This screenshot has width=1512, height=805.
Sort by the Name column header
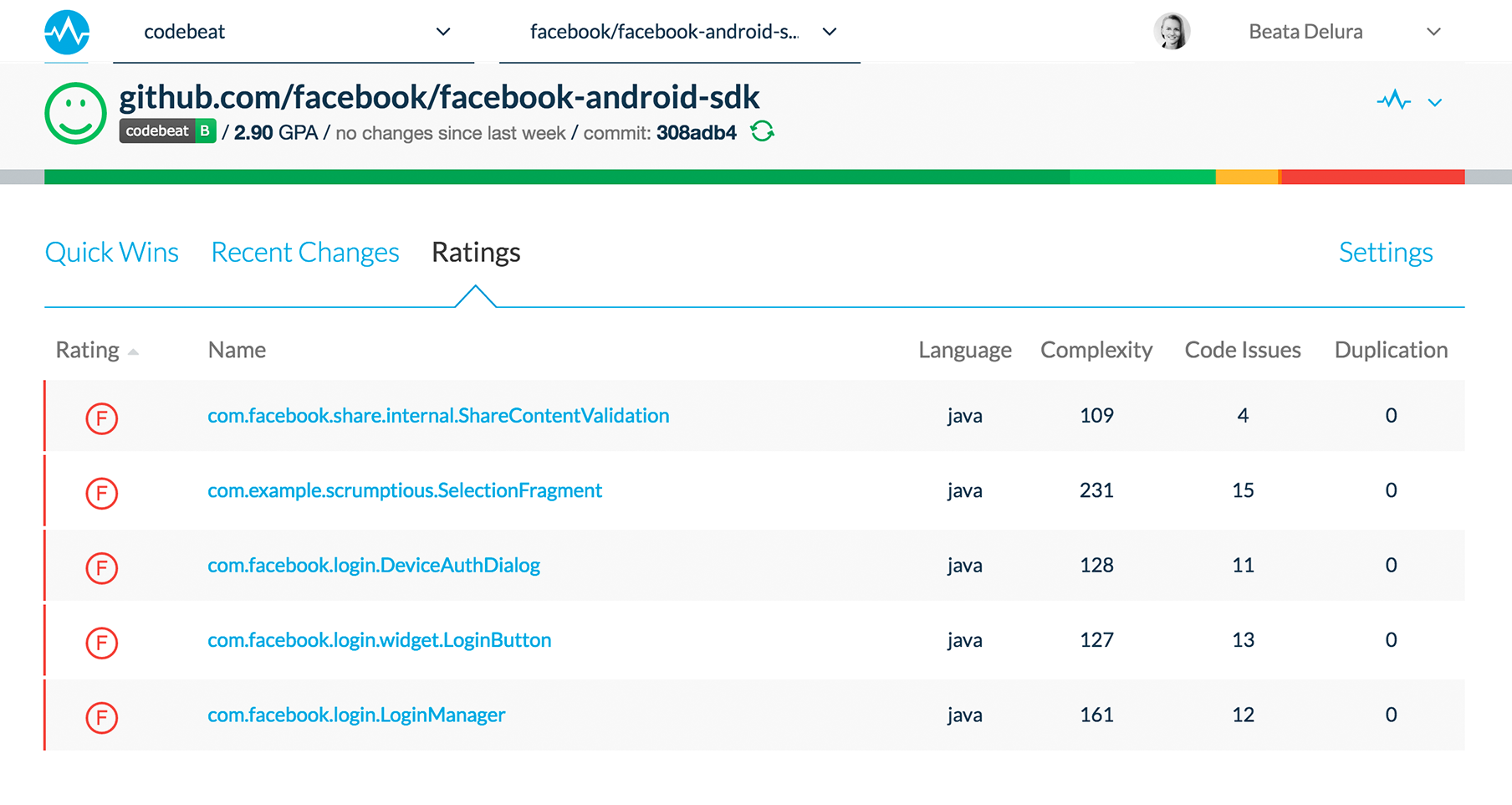237,350
